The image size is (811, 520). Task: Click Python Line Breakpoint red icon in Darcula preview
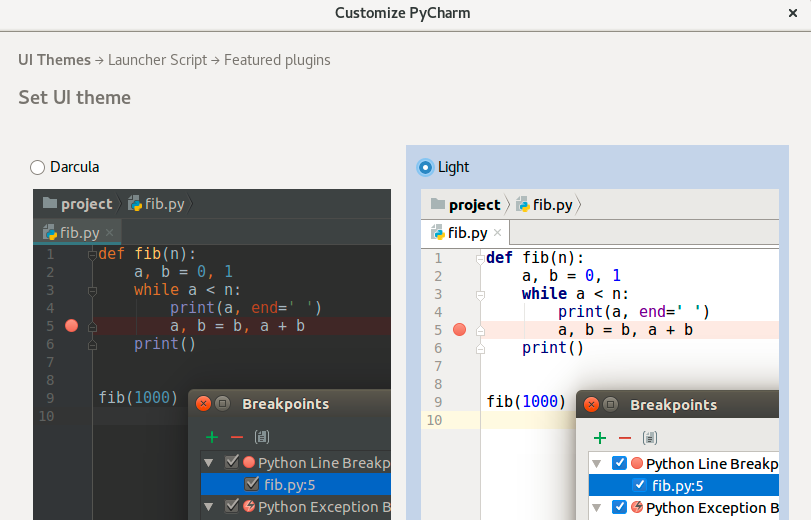(x=249, y=462)
